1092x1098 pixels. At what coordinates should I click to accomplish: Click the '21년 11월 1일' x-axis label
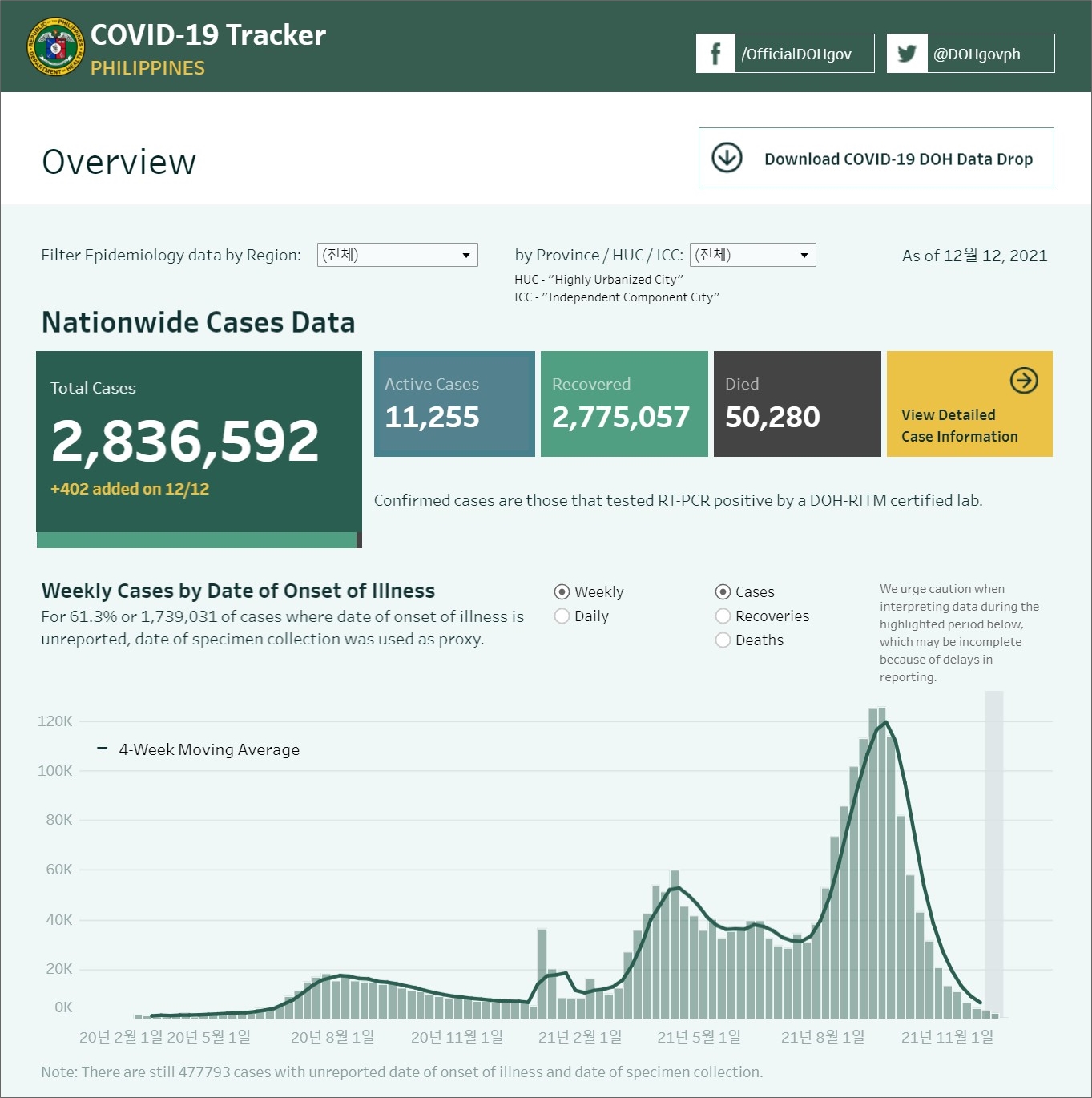click(x=947, y=1037)
